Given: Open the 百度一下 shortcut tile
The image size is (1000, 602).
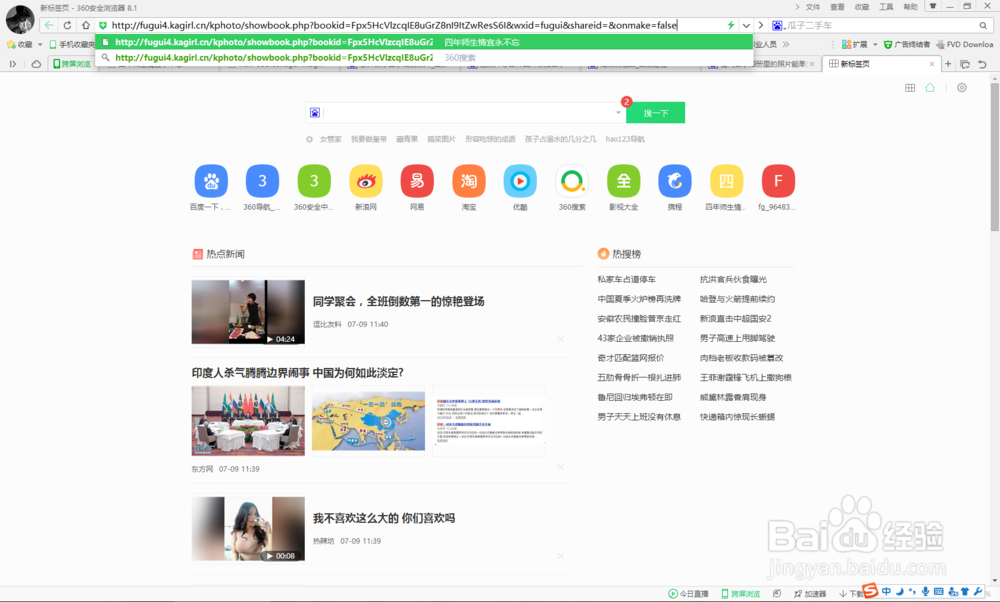Looking at the screenshot, I should [x=211, y=187].
